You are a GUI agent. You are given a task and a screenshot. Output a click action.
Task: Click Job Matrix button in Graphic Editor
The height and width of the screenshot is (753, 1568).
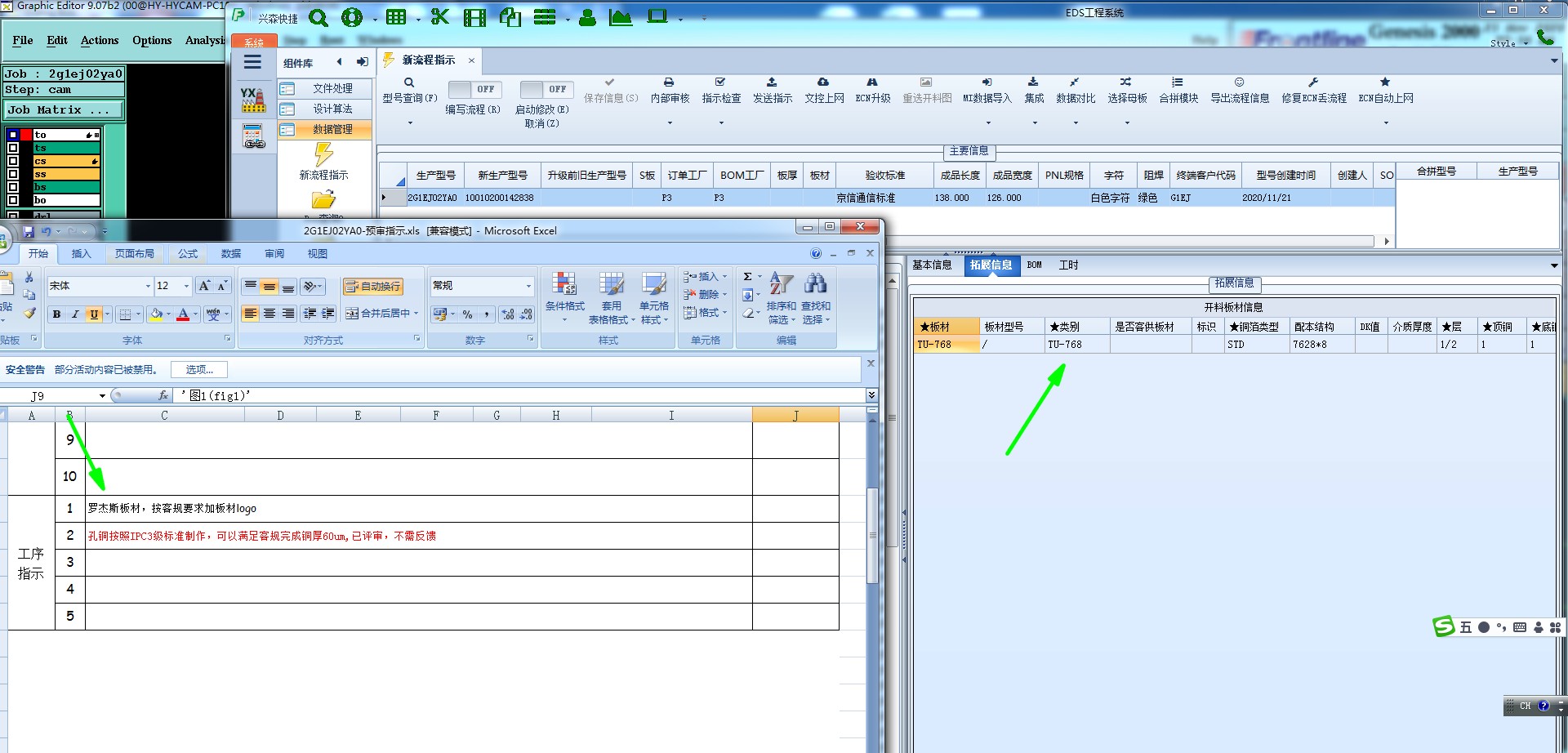[64, 109]
